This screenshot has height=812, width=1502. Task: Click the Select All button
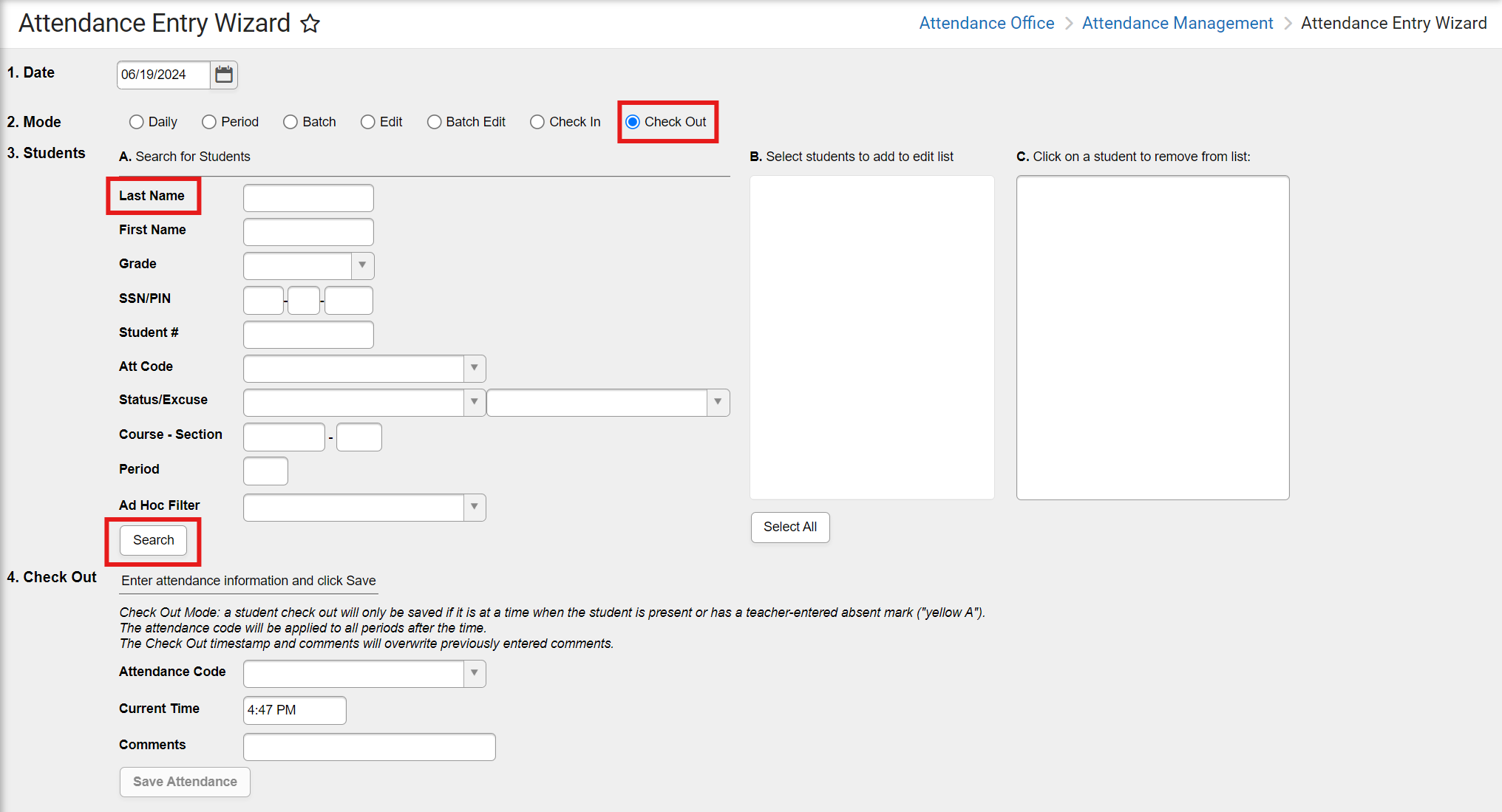tap(790, 527)
